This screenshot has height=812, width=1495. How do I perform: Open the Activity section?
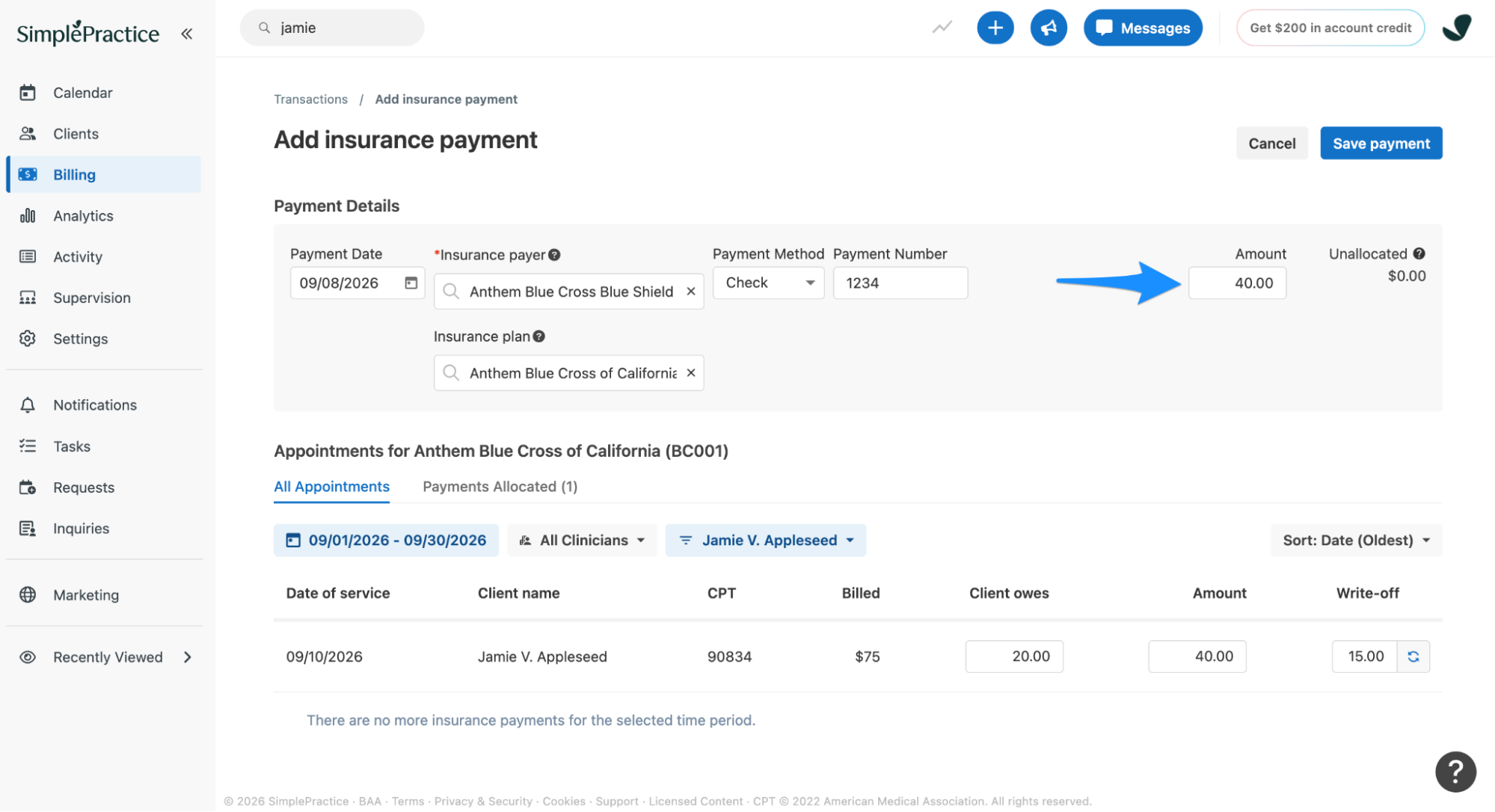[x=78, y=256]
